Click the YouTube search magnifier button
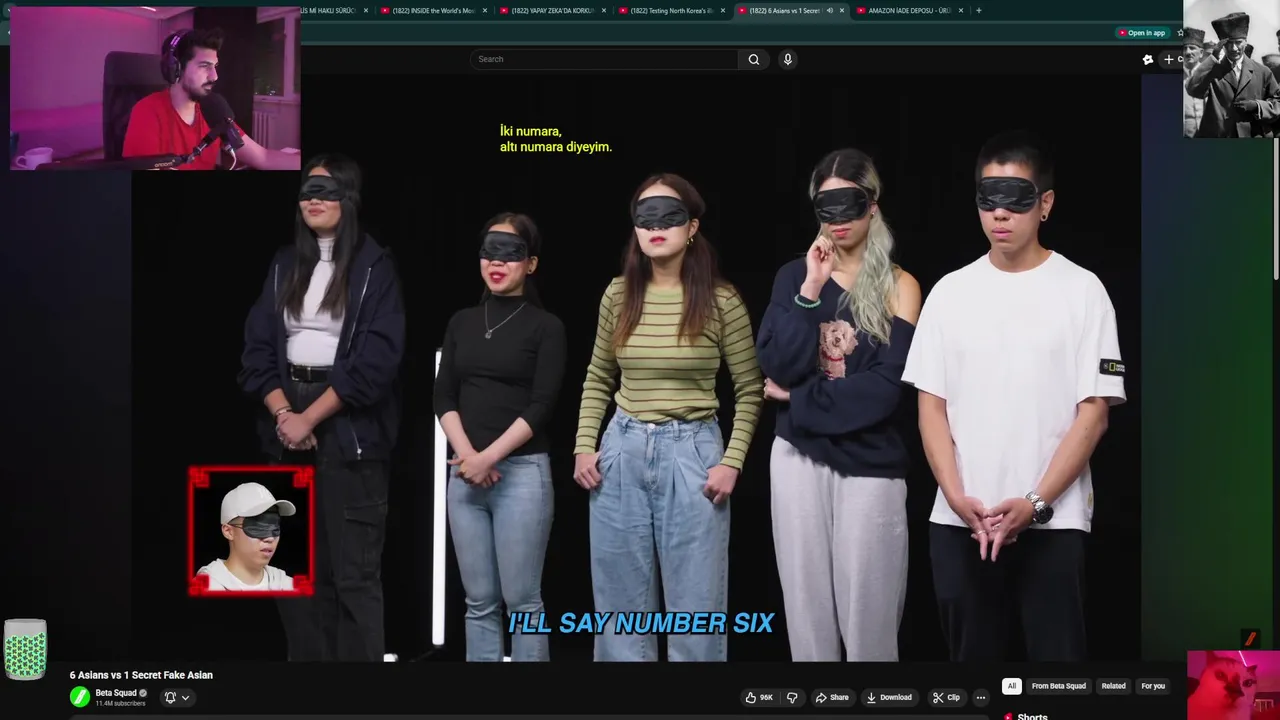Screen dimensions: 1280x720 click(x=754, y=59)
